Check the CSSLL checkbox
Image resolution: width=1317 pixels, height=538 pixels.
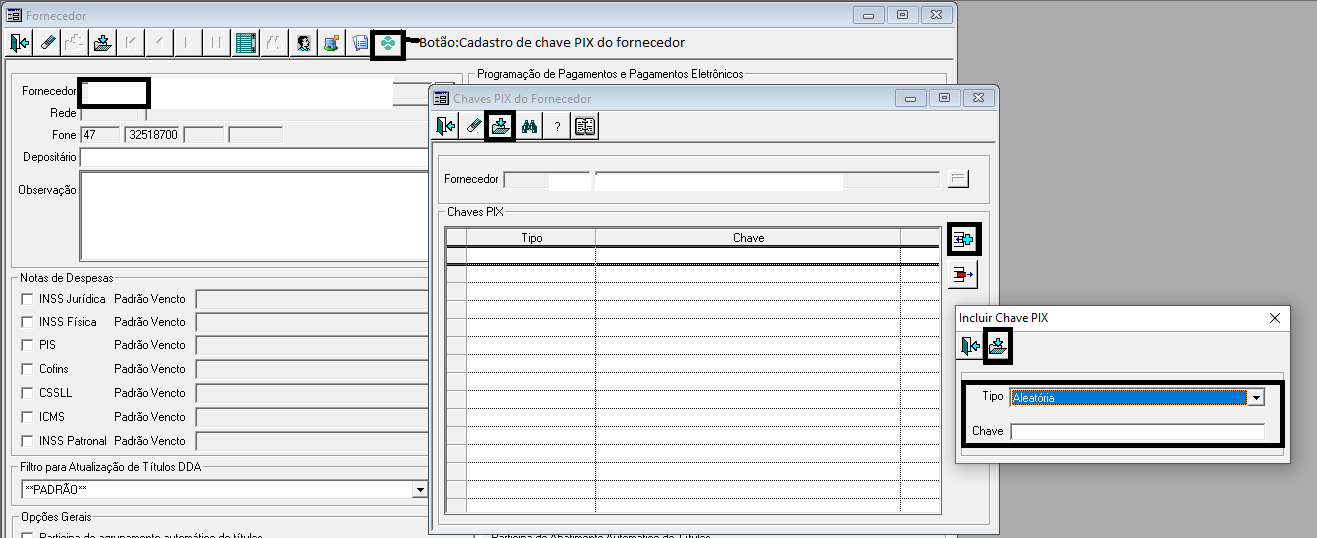tap(27, 393)
